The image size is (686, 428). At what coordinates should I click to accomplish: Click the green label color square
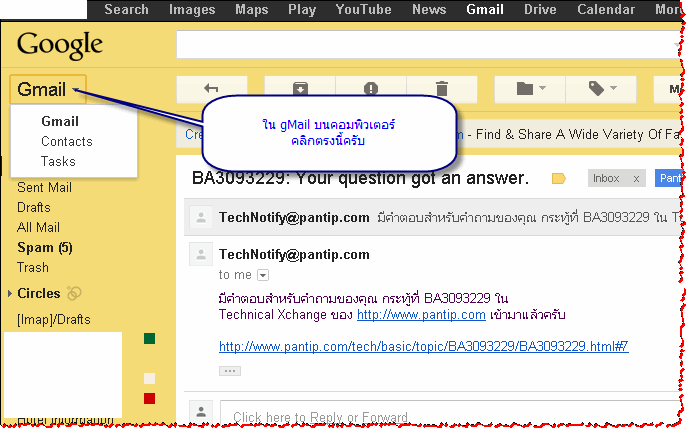coord(150,338)
